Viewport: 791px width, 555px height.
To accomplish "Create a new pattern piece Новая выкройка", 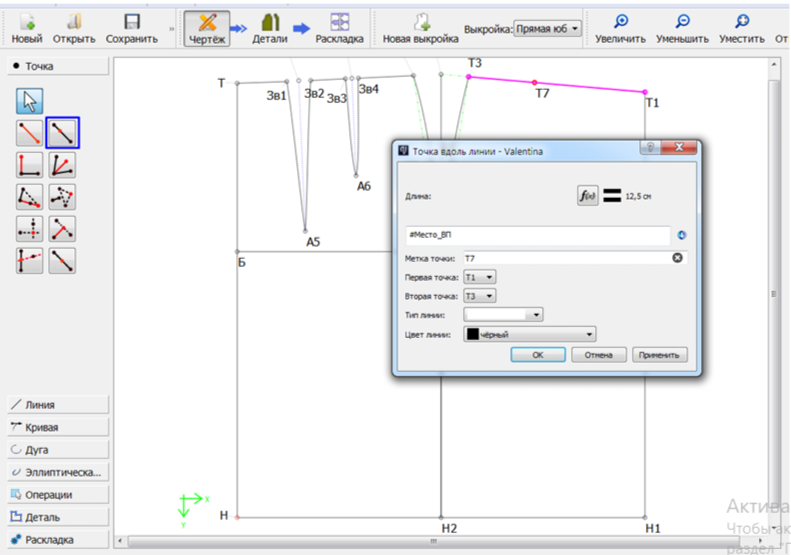I will pyautogui.click(x=421, y=29).
